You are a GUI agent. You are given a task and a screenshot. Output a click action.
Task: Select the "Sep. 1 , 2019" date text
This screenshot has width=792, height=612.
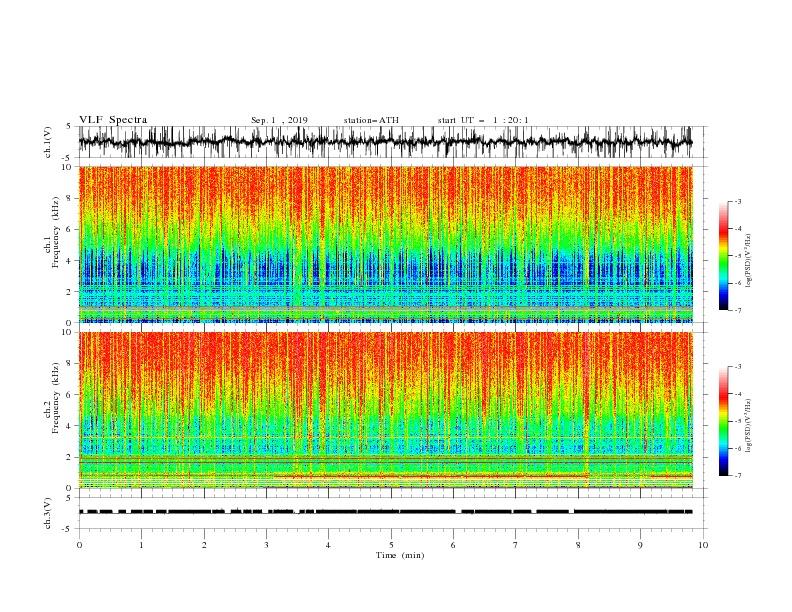pos(279,120)
